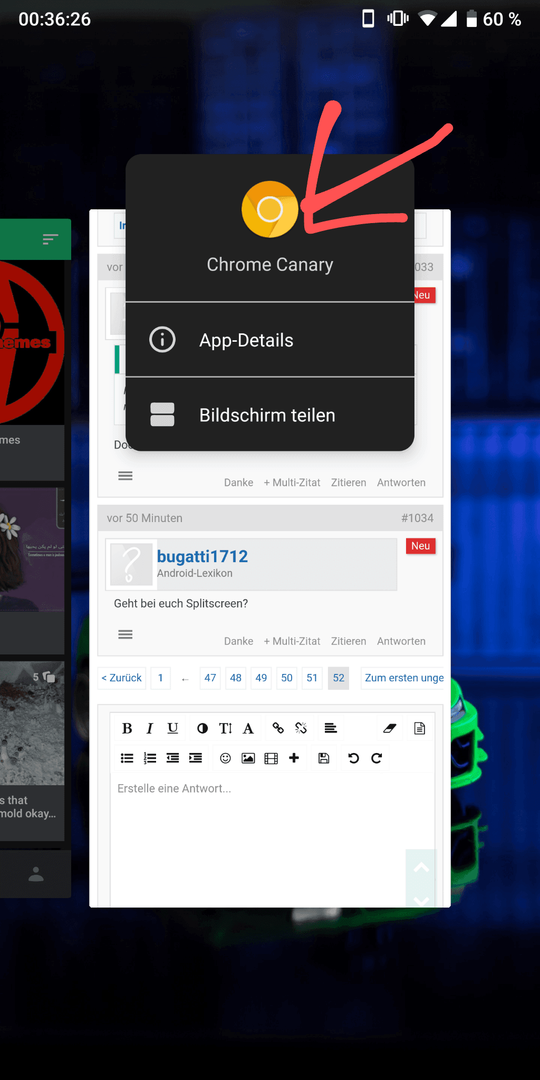Toggle italic formatting in the editor

[149, 728]
